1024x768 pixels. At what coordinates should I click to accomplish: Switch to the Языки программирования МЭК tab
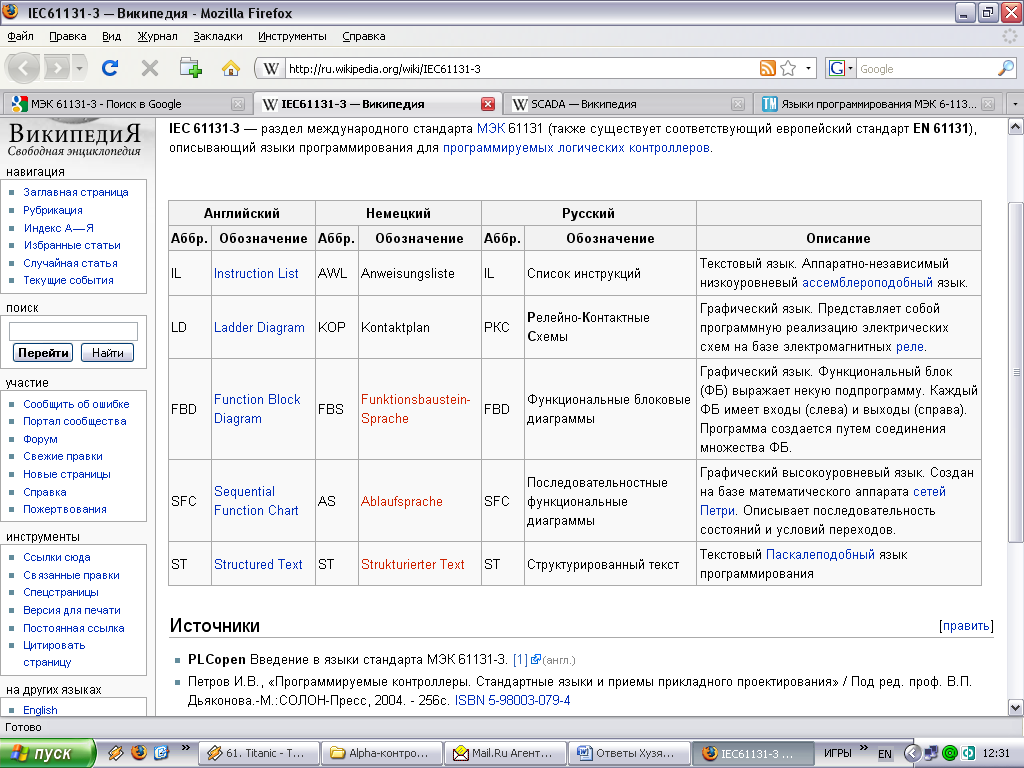coord(878,104)
